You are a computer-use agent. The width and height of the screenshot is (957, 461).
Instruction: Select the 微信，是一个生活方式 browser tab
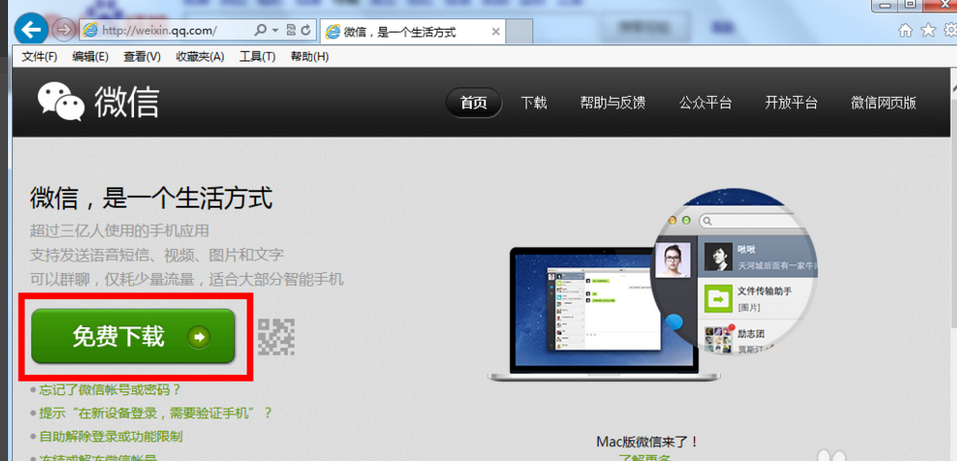pyautogui.click(x=413, y=32)
